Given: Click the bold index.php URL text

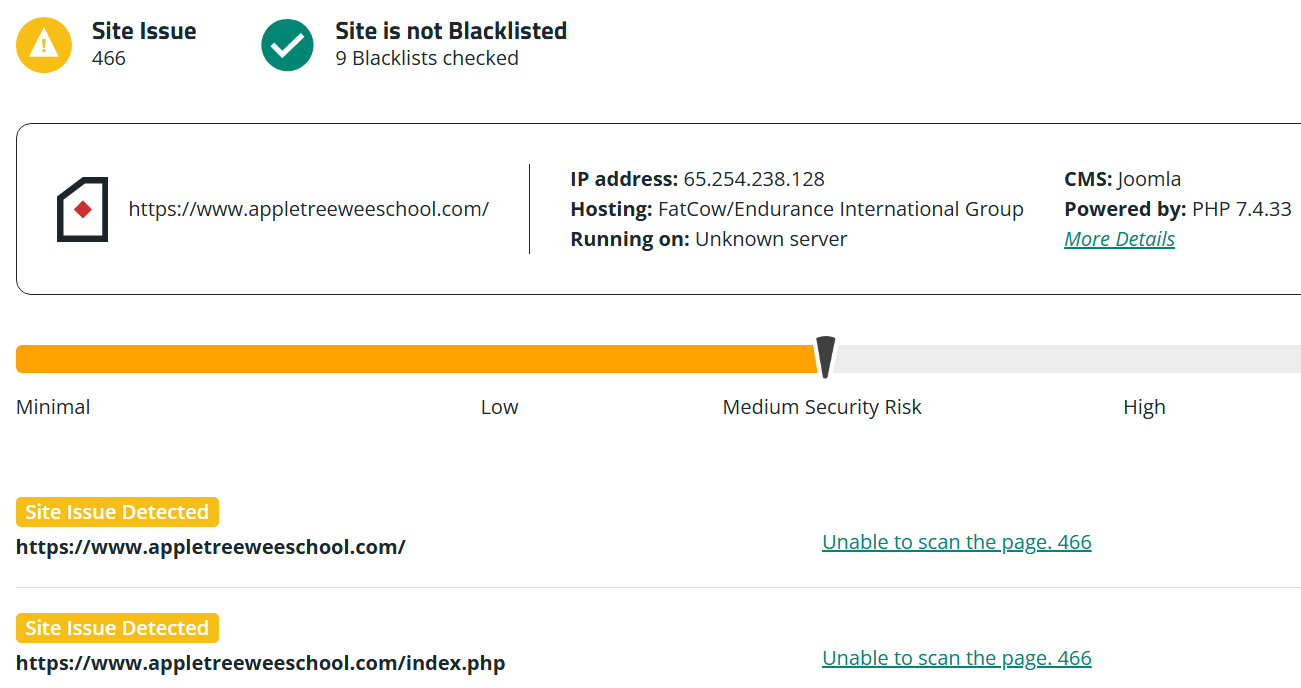Looking at the screenshot, I should [x=260, y=663].
